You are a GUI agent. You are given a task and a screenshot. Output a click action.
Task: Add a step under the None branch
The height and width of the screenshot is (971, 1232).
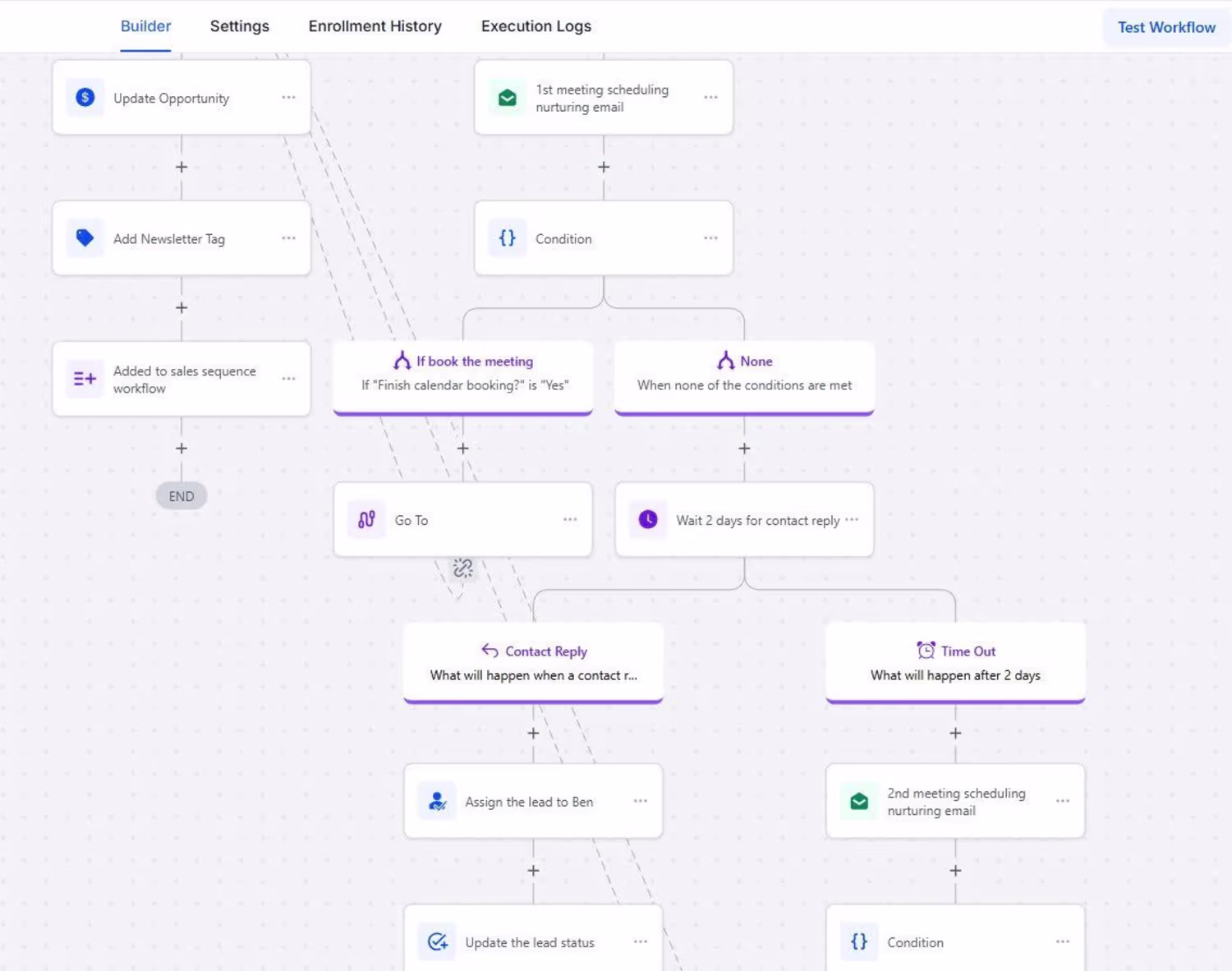click(x=744, y=449)
